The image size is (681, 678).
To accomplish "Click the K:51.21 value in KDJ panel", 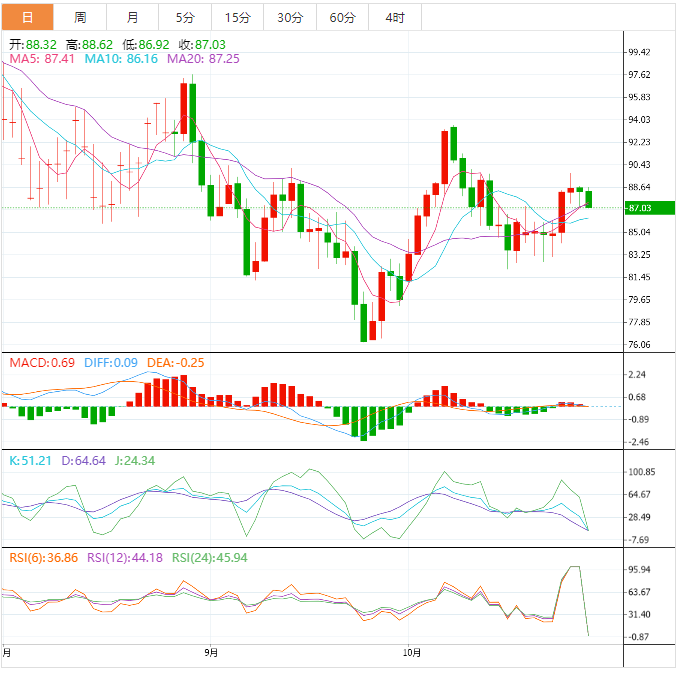I will pos(30,460).
